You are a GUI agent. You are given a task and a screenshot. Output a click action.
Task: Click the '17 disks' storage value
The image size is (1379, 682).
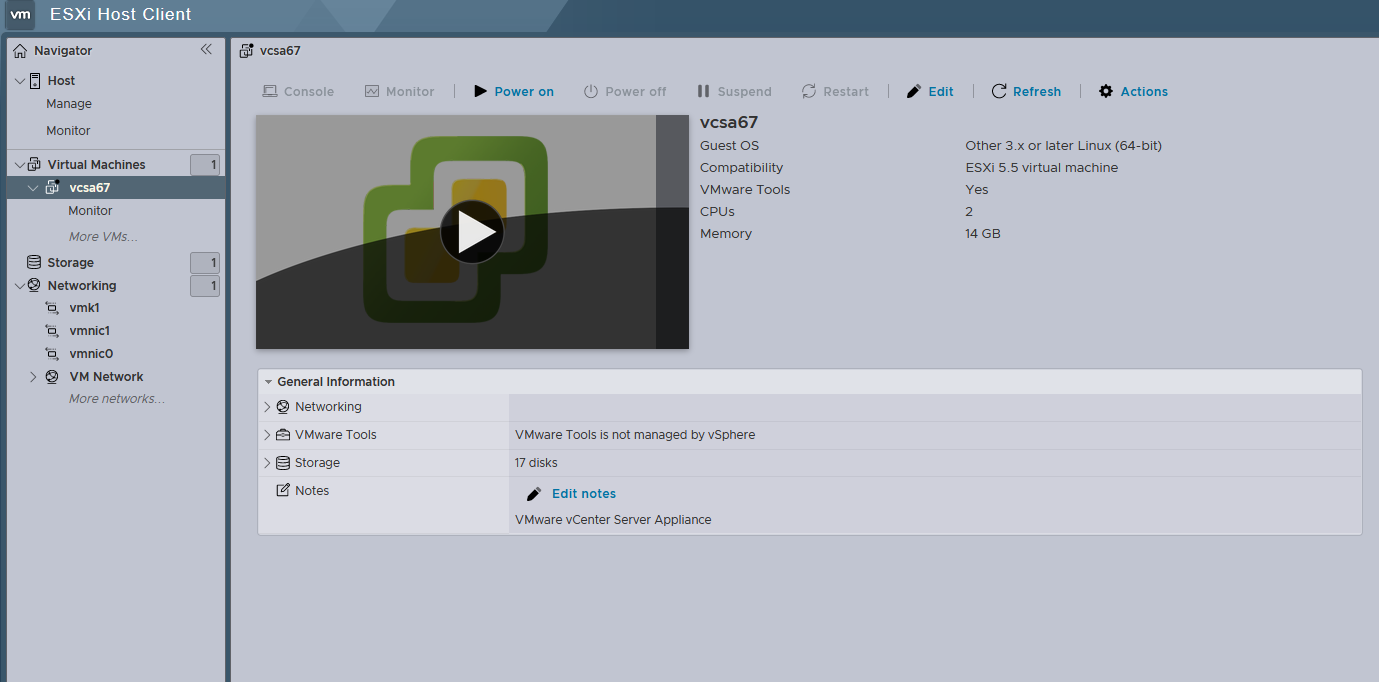tap(536, 463)
